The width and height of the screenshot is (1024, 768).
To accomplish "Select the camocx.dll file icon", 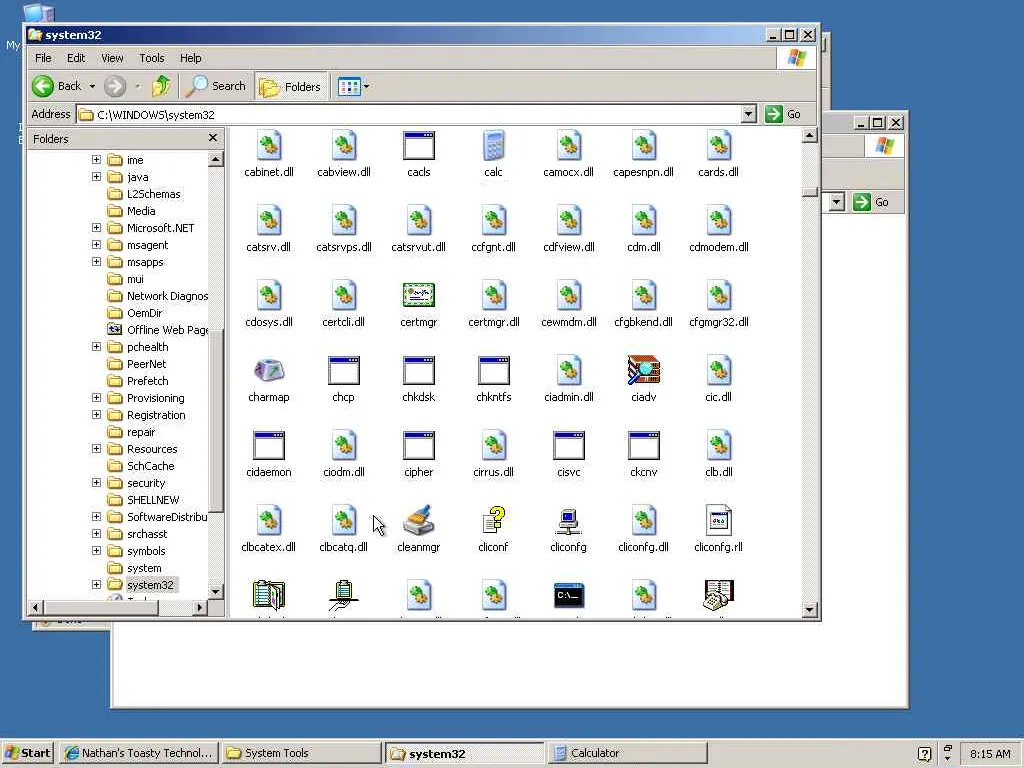I will click(x=568, y=146).
